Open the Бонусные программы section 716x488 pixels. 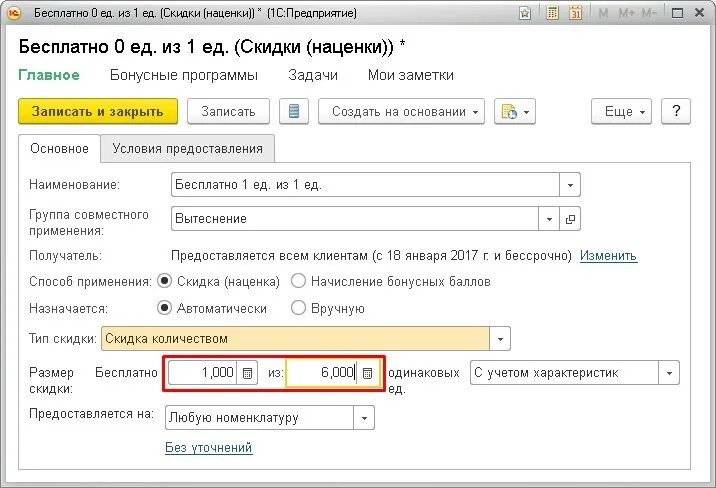point(184,75)
